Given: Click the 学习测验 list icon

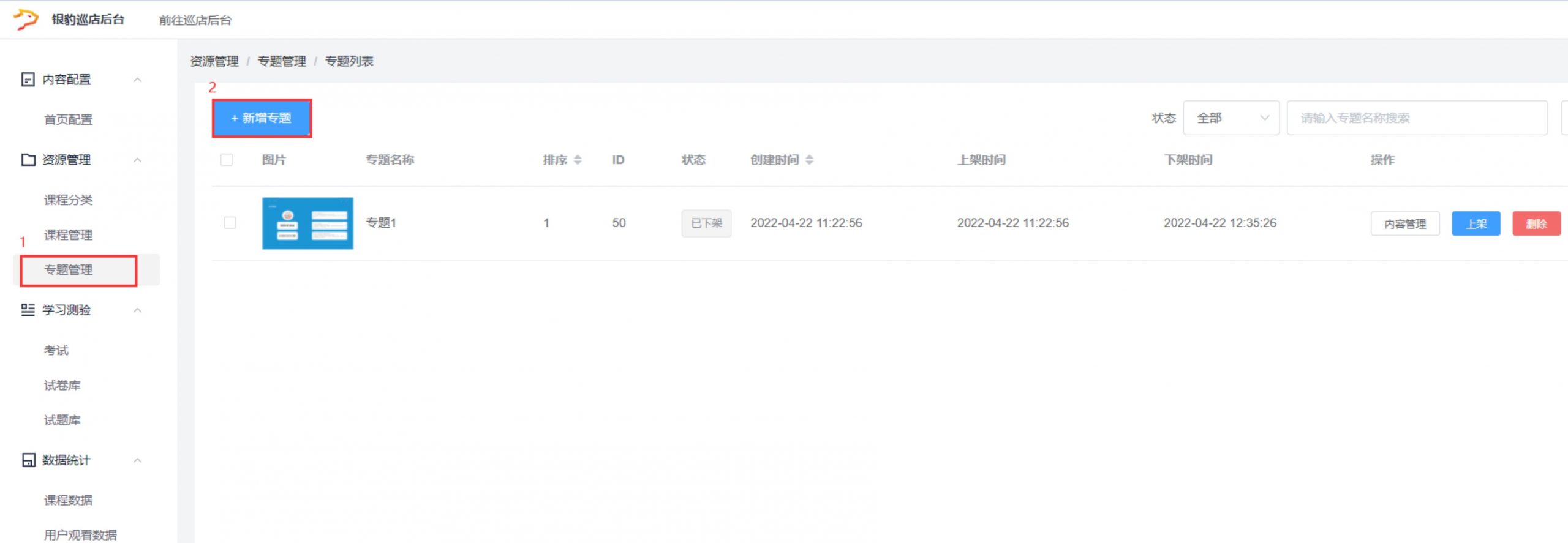Looking at the screenshot, I should point(28,310).
